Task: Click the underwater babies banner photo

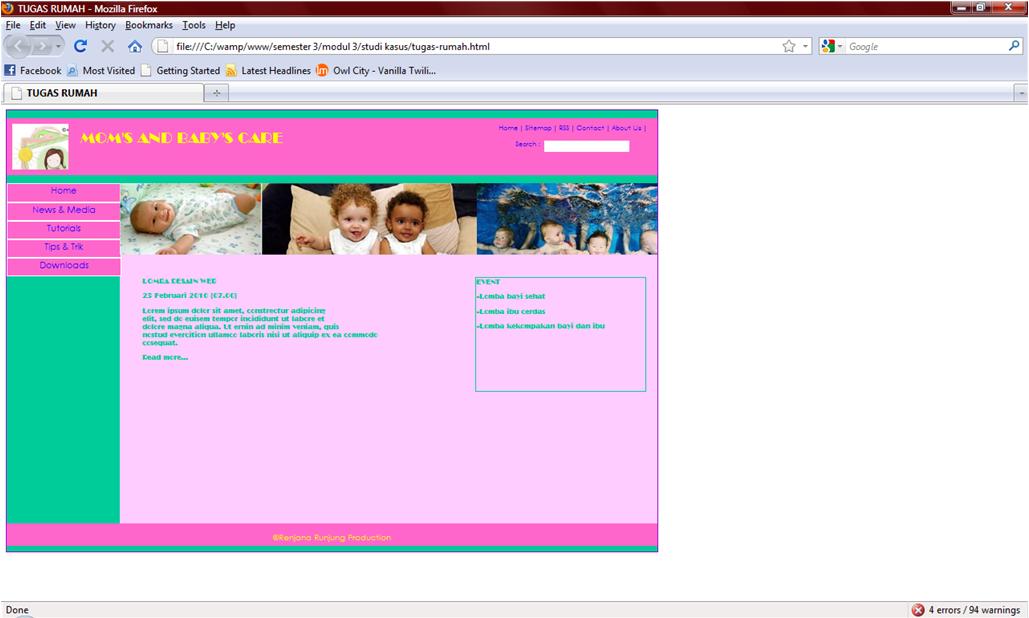Action: click(567, 219)
